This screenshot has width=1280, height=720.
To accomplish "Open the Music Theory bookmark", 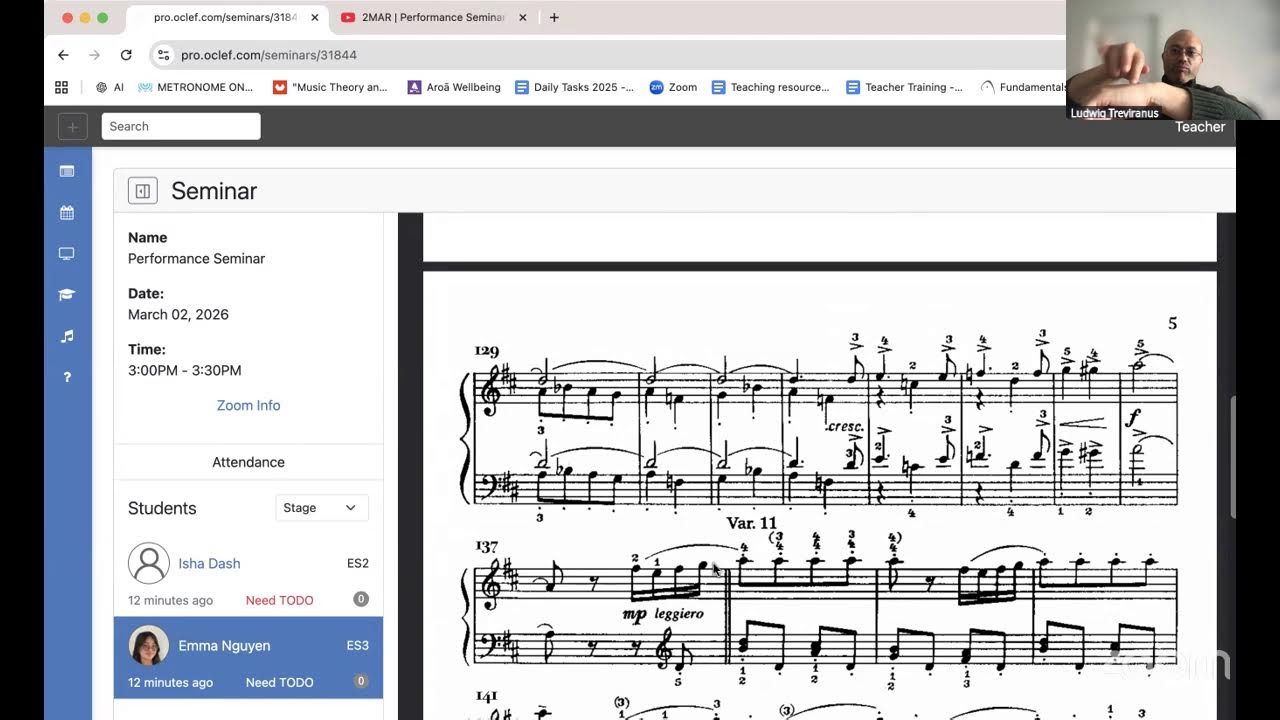I will [330, 87].
